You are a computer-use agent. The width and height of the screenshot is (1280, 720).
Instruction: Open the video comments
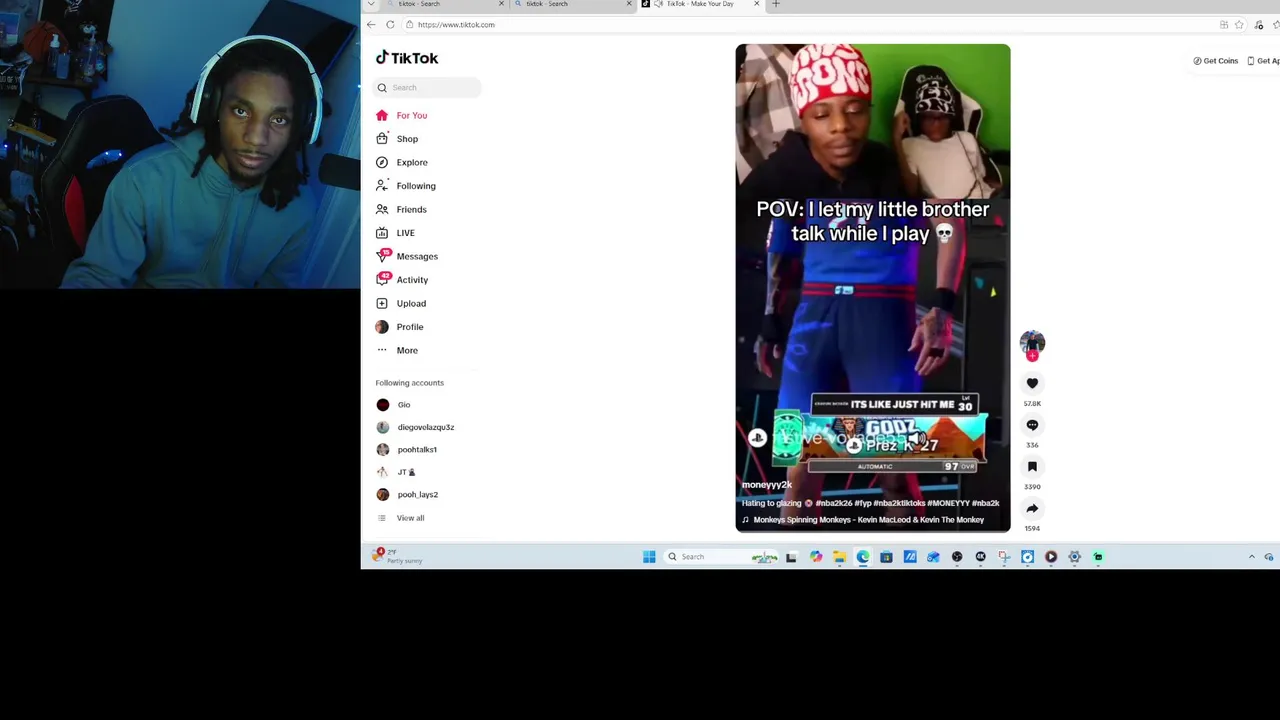1032,425
